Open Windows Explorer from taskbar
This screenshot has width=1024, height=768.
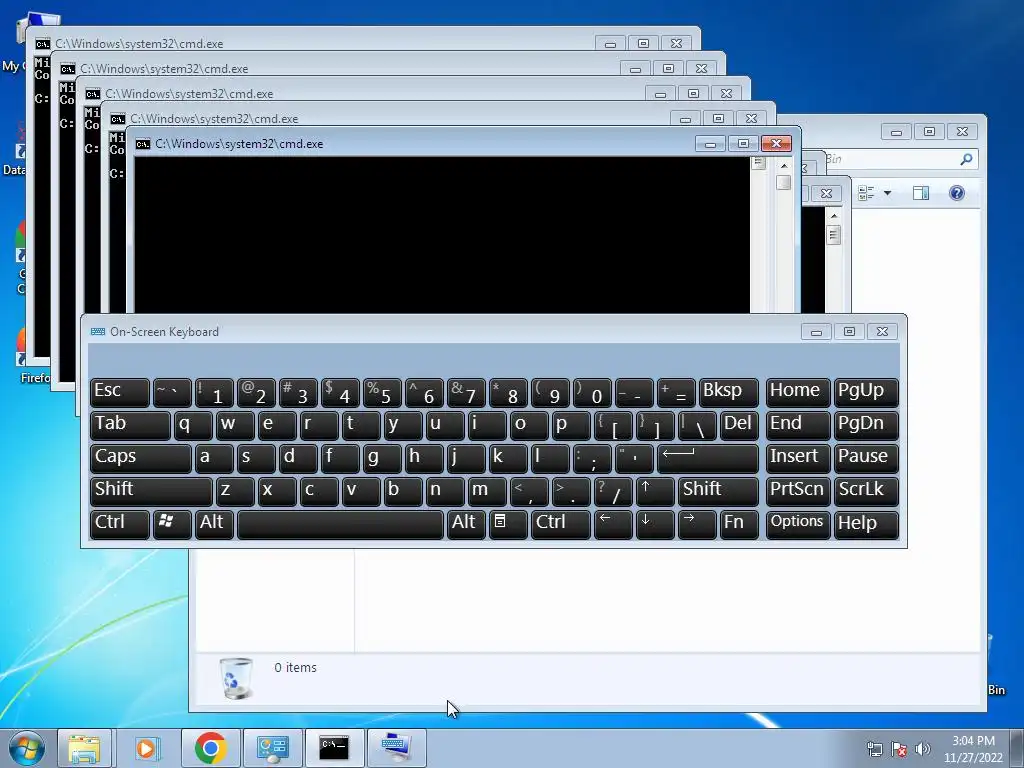coord(84,748)
